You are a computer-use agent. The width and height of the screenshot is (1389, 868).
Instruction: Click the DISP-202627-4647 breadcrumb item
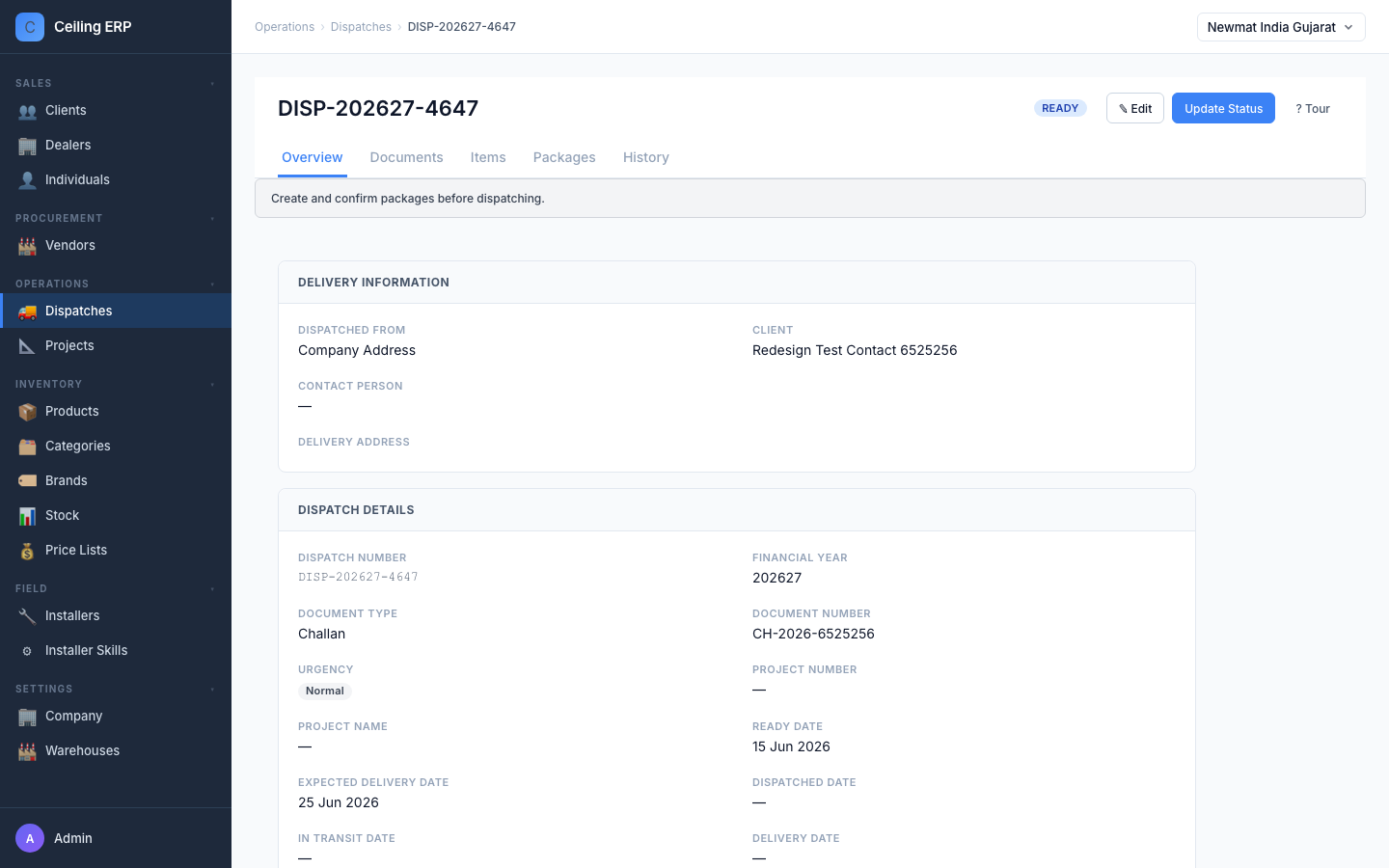click(x=461, y=27)
